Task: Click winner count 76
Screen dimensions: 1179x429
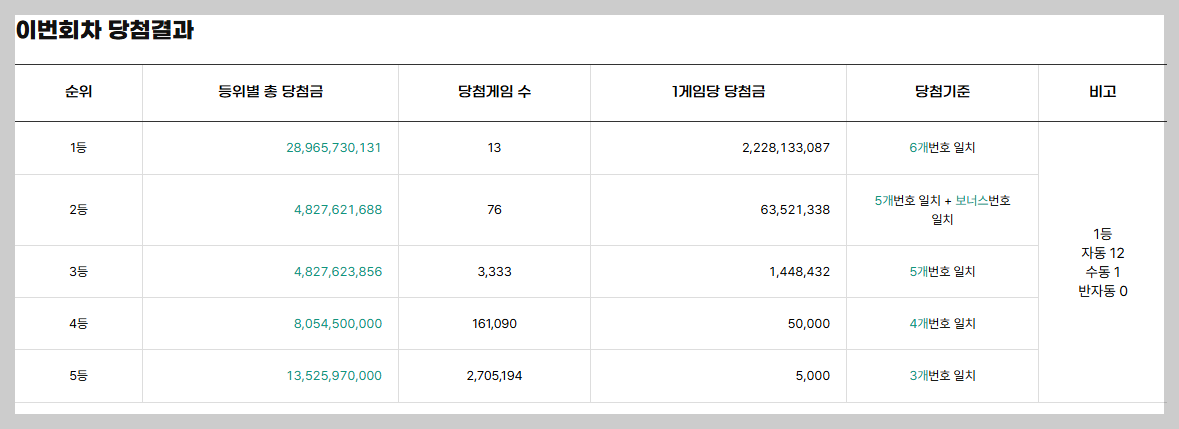Action: 494,210
